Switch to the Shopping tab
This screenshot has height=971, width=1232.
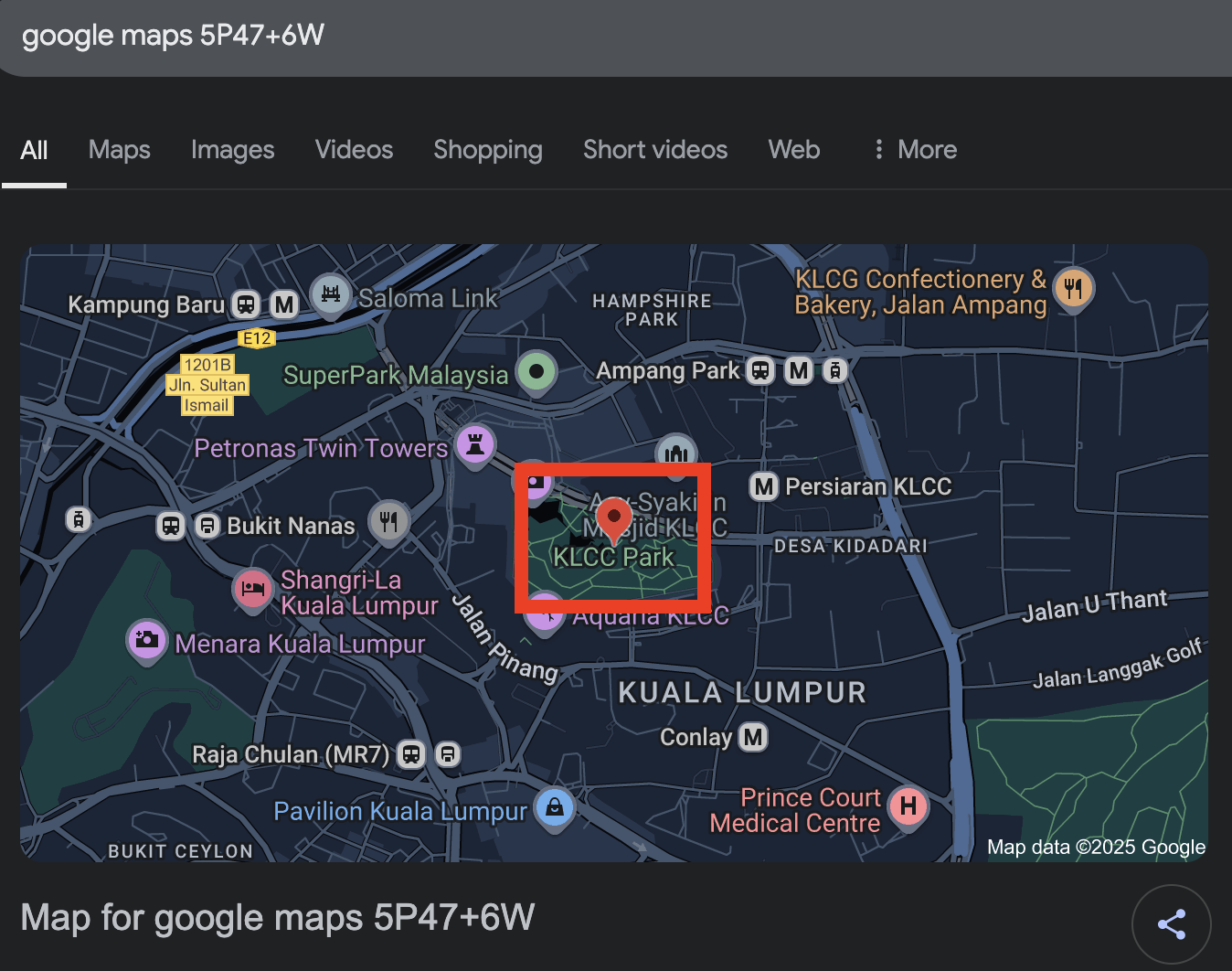pyautogui.click(x=488, y=150)
